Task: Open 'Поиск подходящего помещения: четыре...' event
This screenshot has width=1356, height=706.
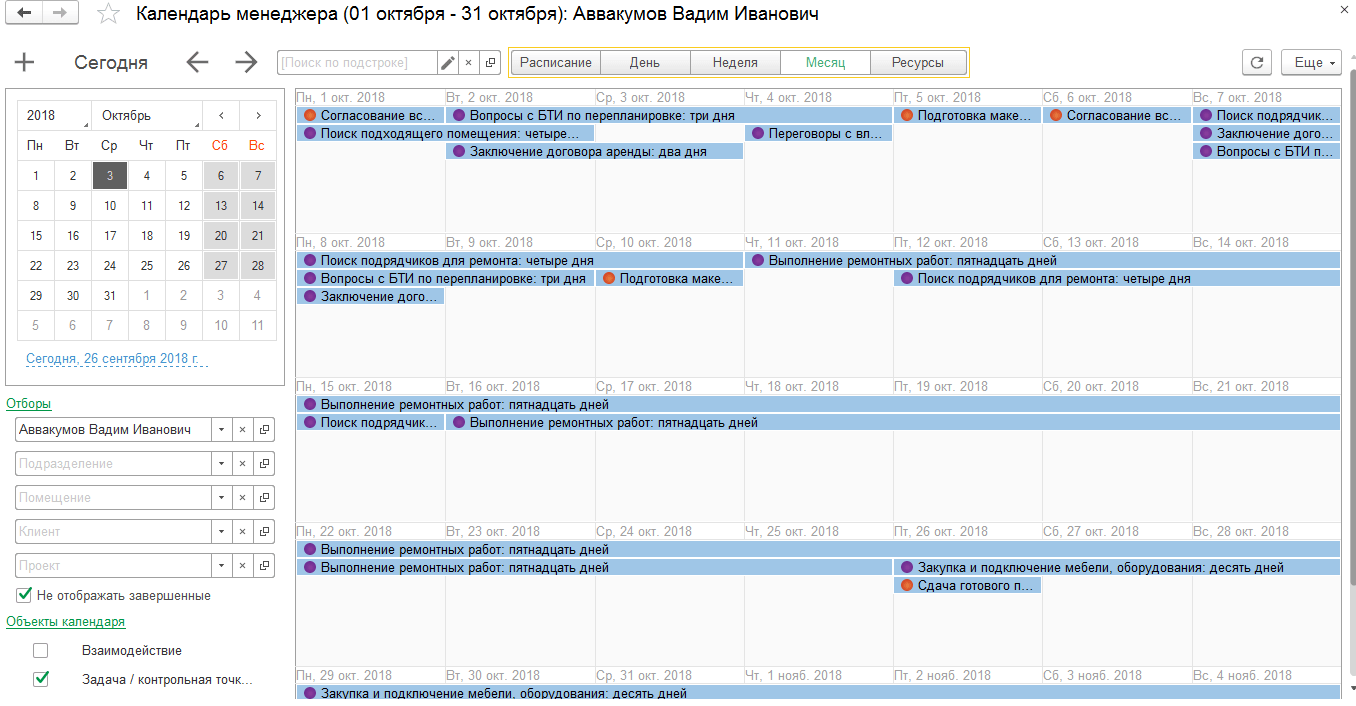Action: [x=445, y=133]
